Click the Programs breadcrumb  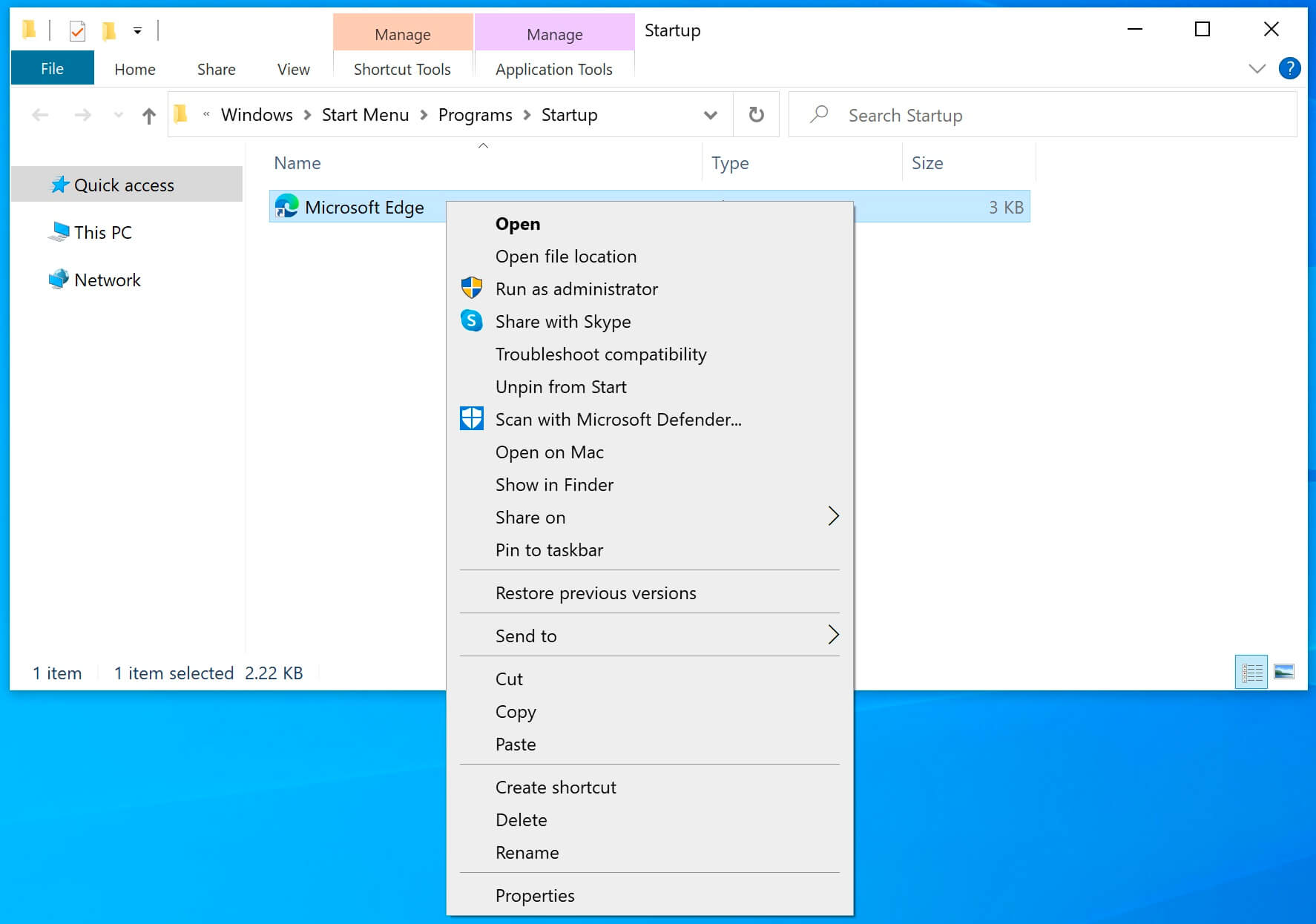point(476,115)
